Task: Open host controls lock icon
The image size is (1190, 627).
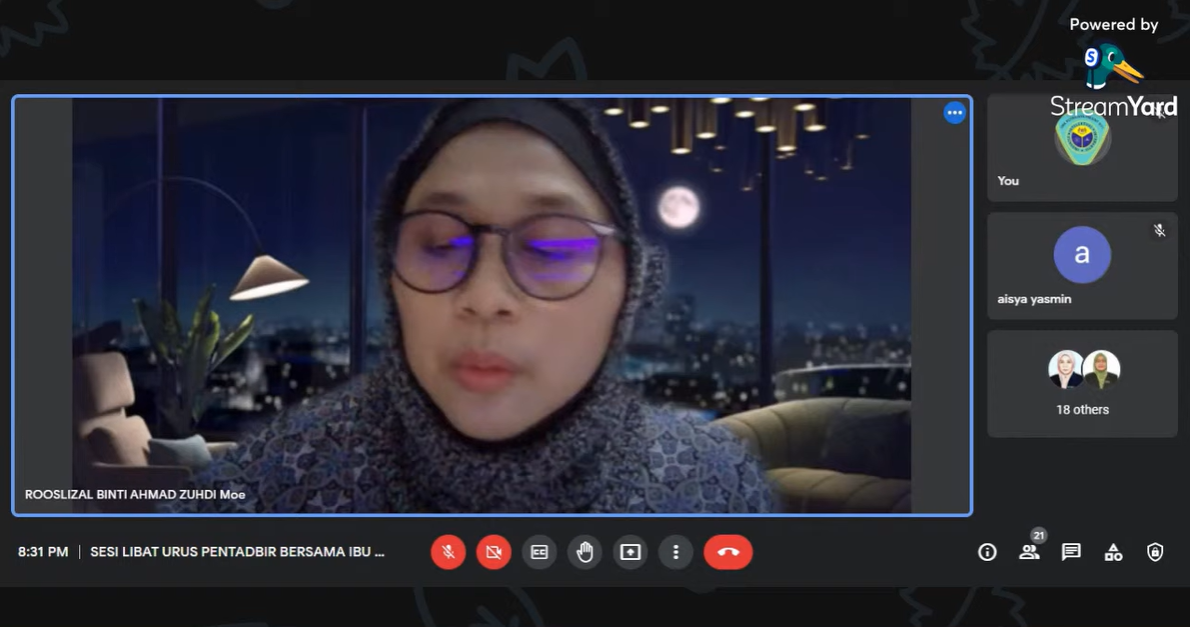Action: pos(1155,552)
